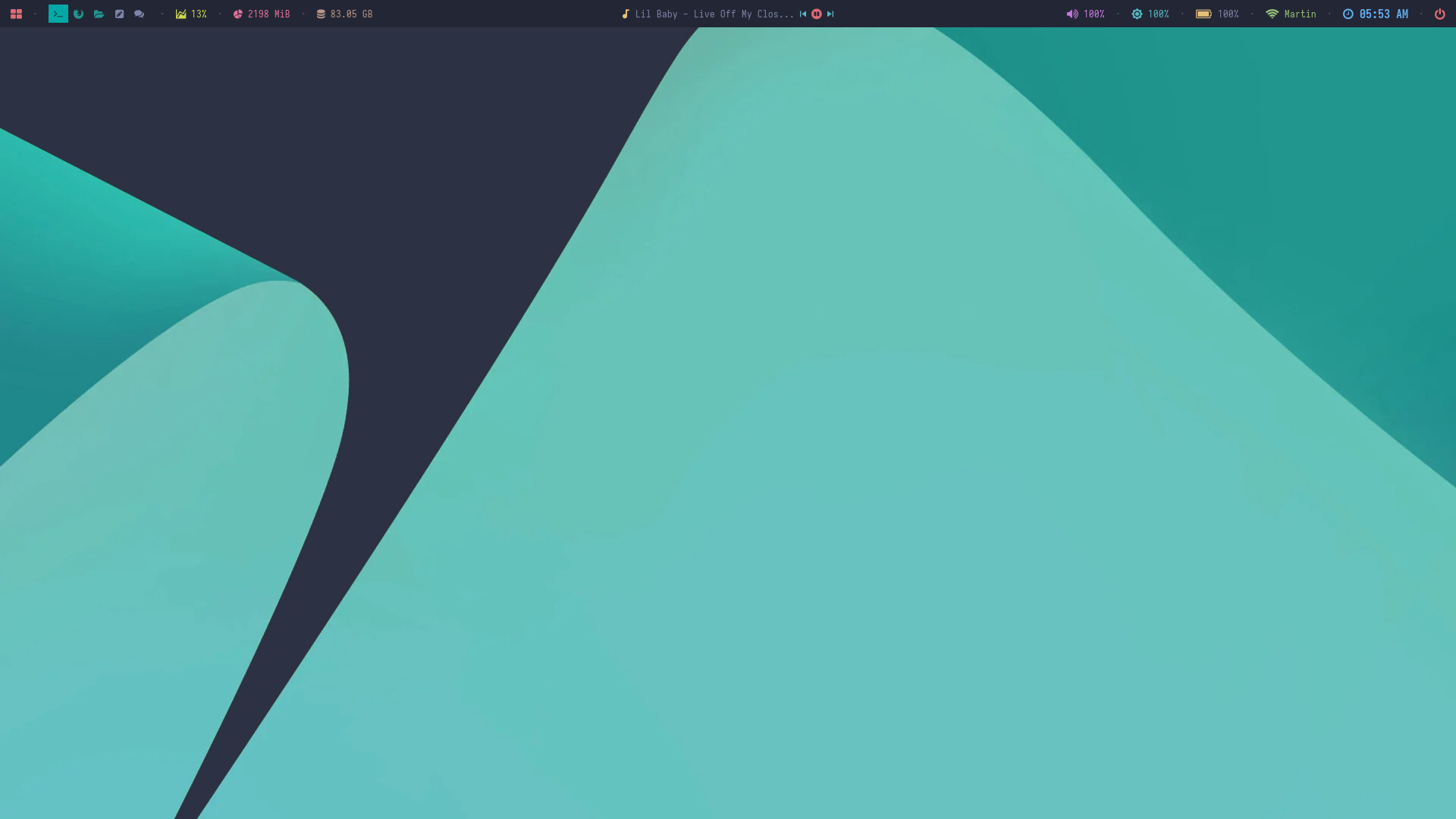The width and height of the screenshot is (1456, 819).
Task: Pause the currently playing song
Action: (817, 14)
